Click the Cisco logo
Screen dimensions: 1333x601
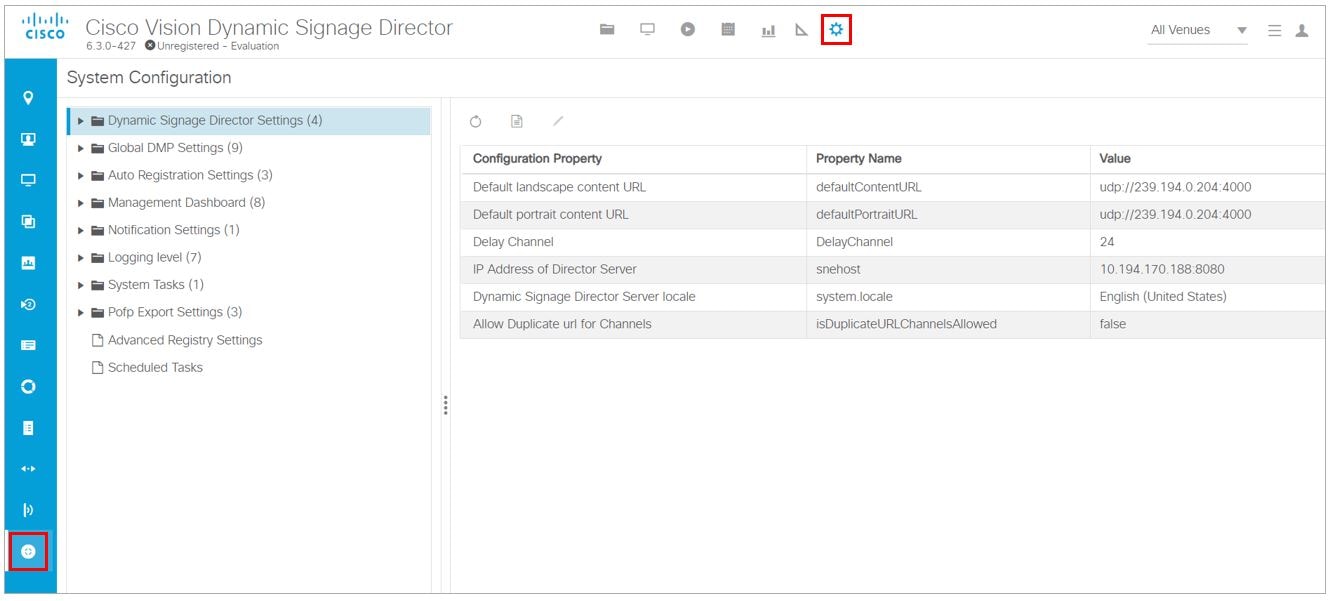44,28
